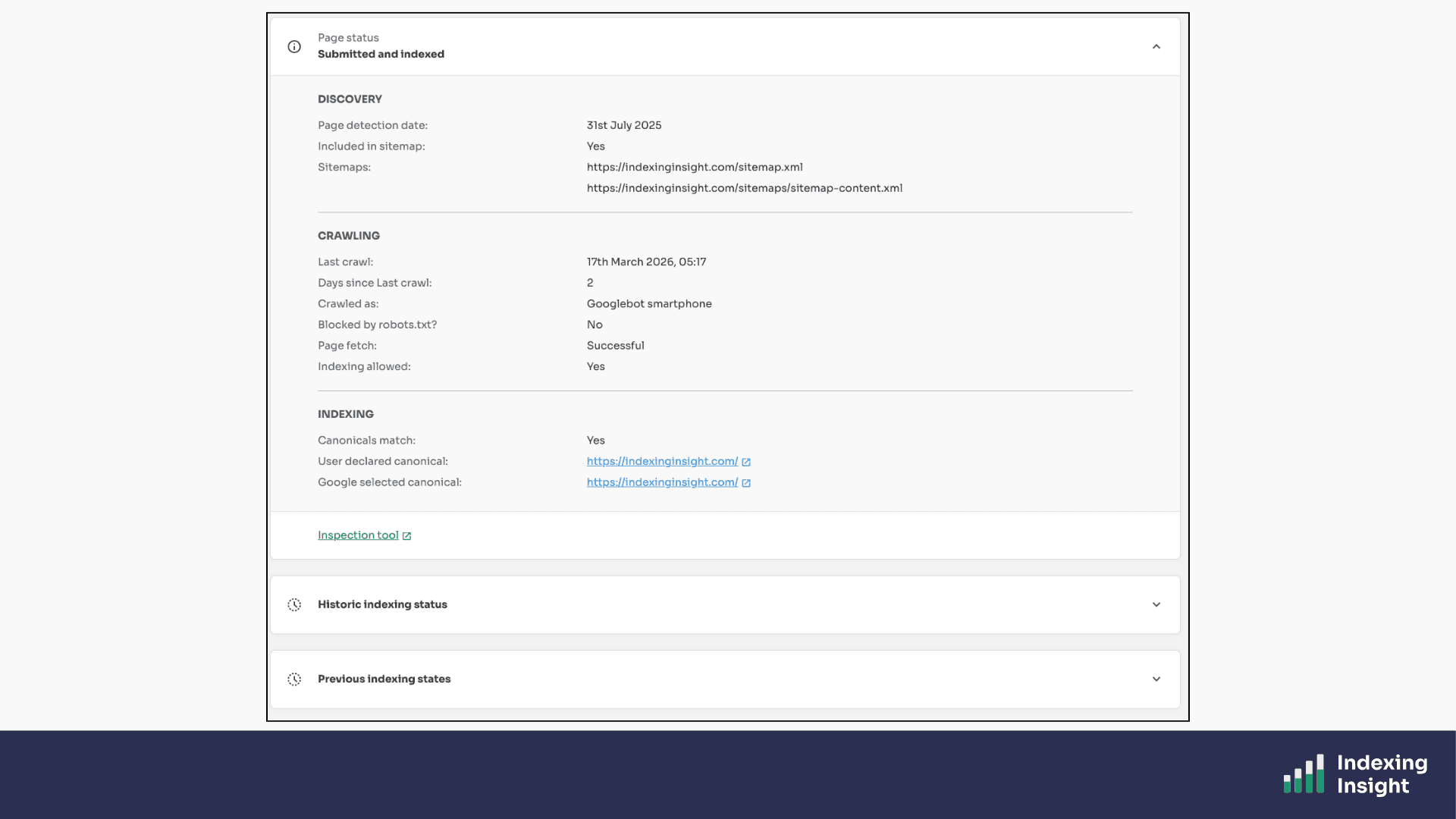Click the Historic indexing status heading
The width and height of the screenshot is (1456, 819).
[x=382, y=604]
